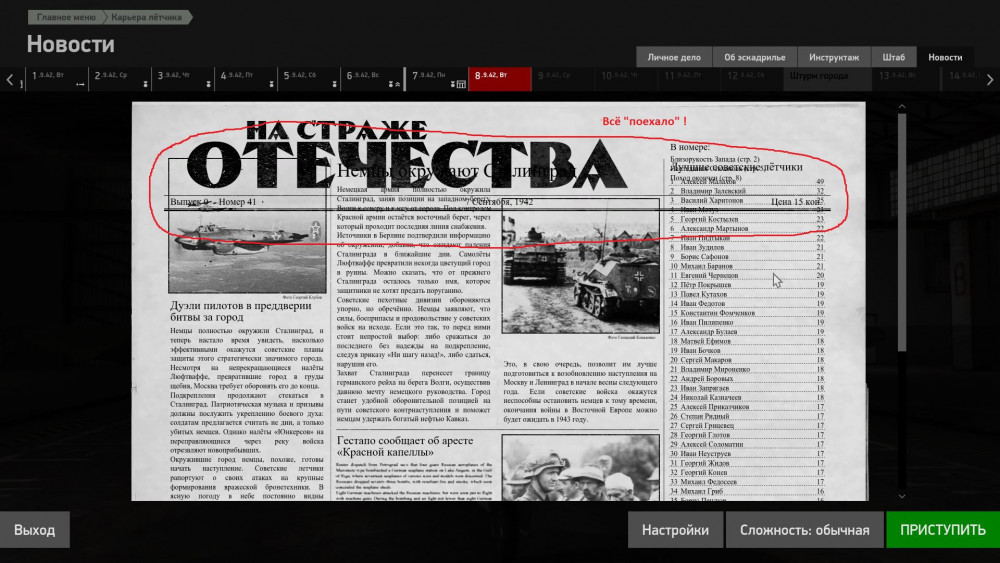The height and width of the screenshot is (563, 1000).
Task: Open the Личное дело tab
Action: click(x=673, y=57)
